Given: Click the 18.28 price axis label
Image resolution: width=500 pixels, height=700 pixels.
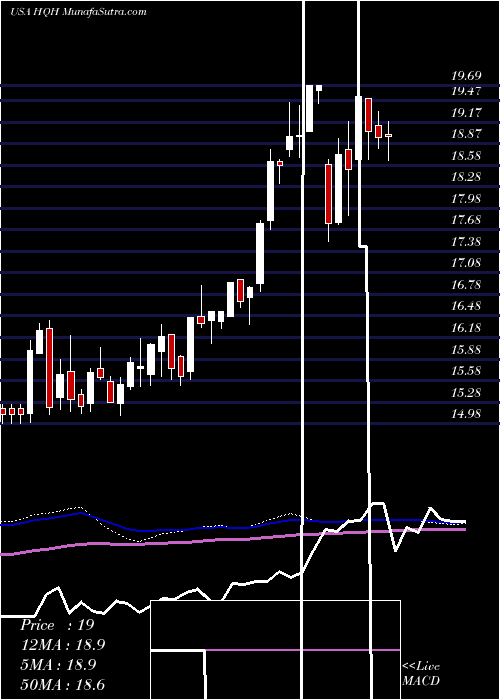Looking at the screenshot, I should tap(467, 177).
